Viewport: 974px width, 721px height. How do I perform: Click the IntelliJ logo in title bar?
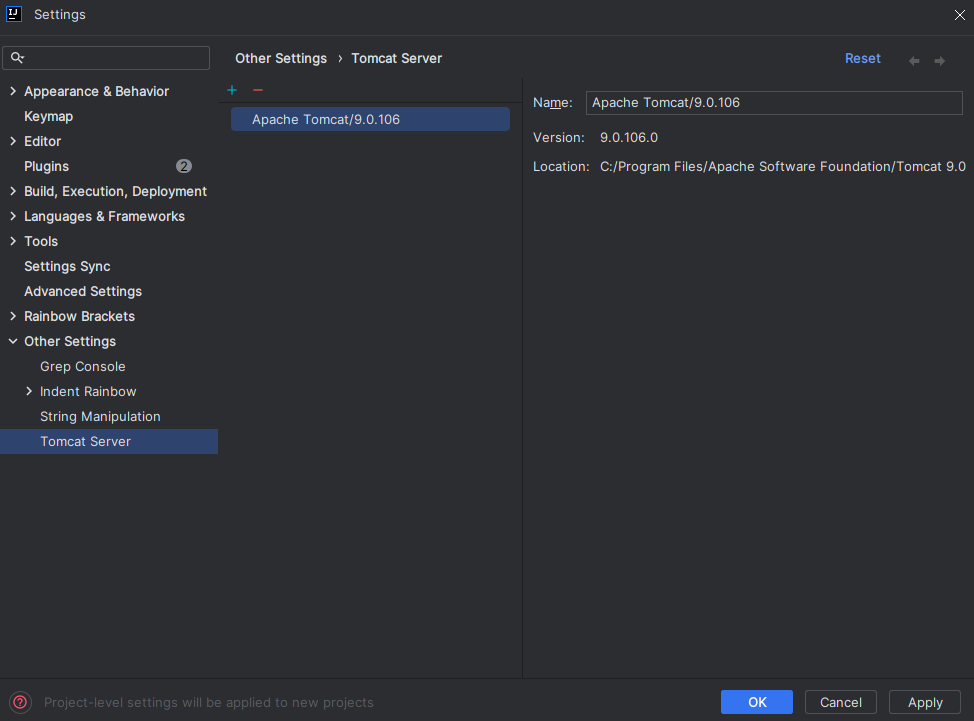pyautogui.click(x=14, y=14)
